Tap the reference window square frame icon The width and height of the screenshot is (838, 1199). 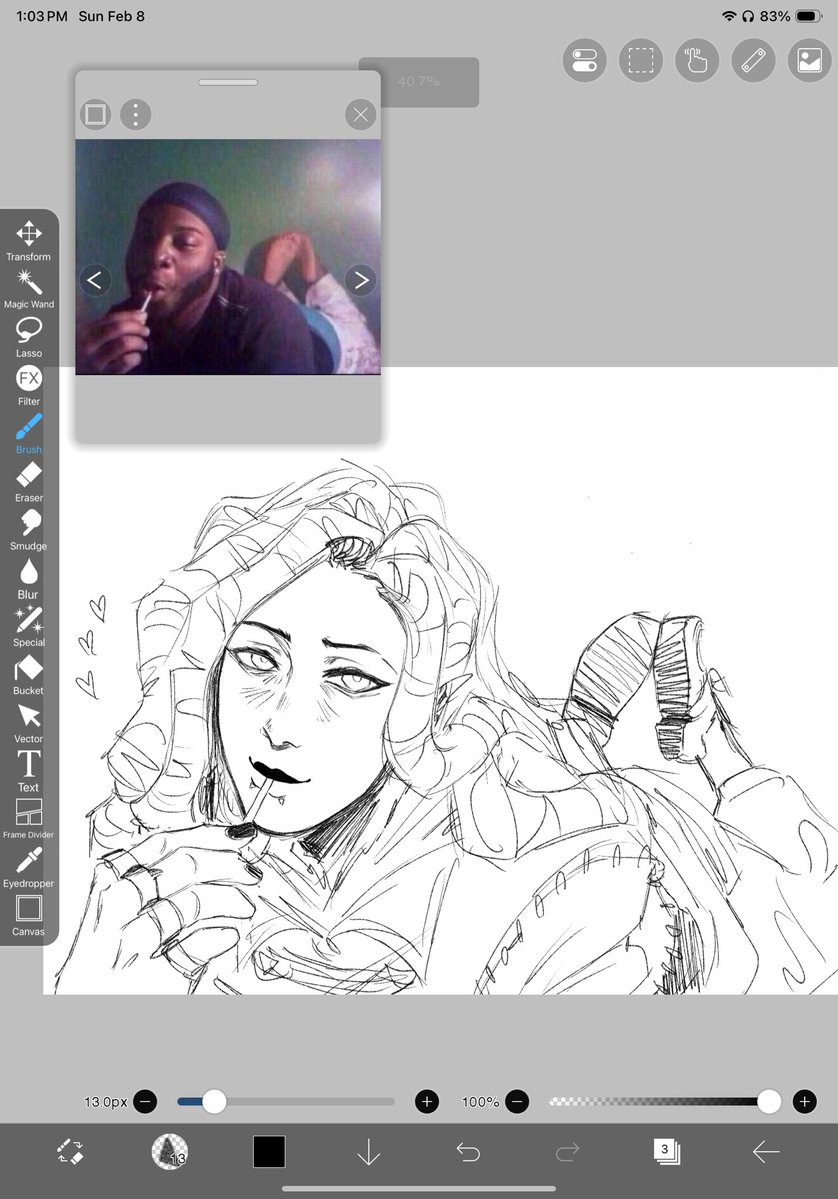[96, 115]
